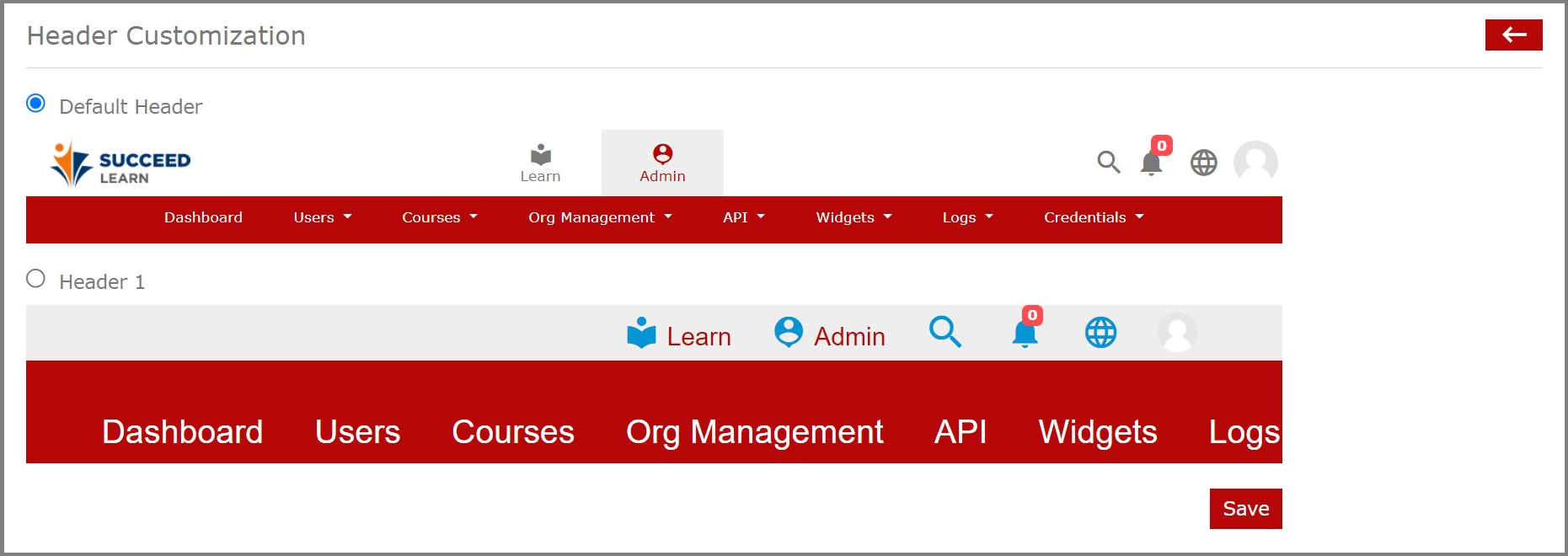This screenshot has height=556, width=1568.
Task: Click the Save button
Action: [x=1245, y=509]
